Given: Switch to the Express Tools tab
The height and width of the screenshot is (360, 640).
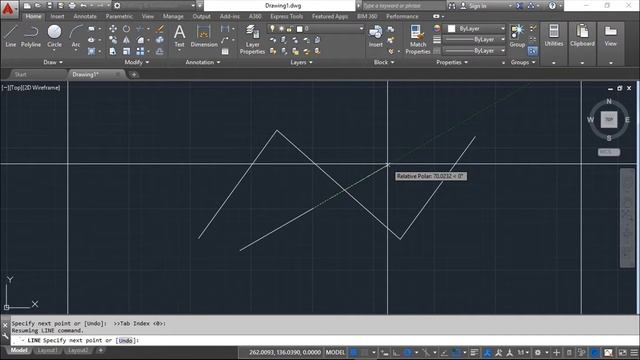Looking at the screenshot, I should click(287, 16).
